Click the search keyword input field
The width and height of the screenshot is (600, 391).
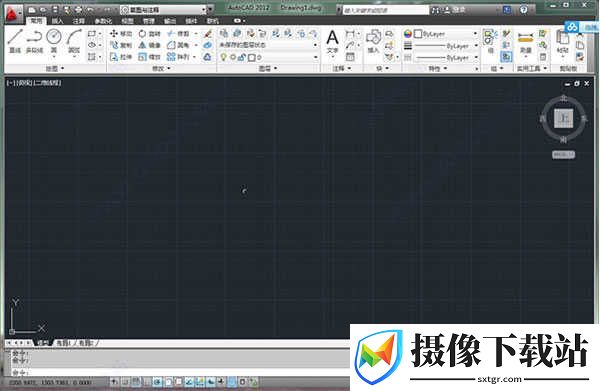pyautogui.click(x=386, y=10)
